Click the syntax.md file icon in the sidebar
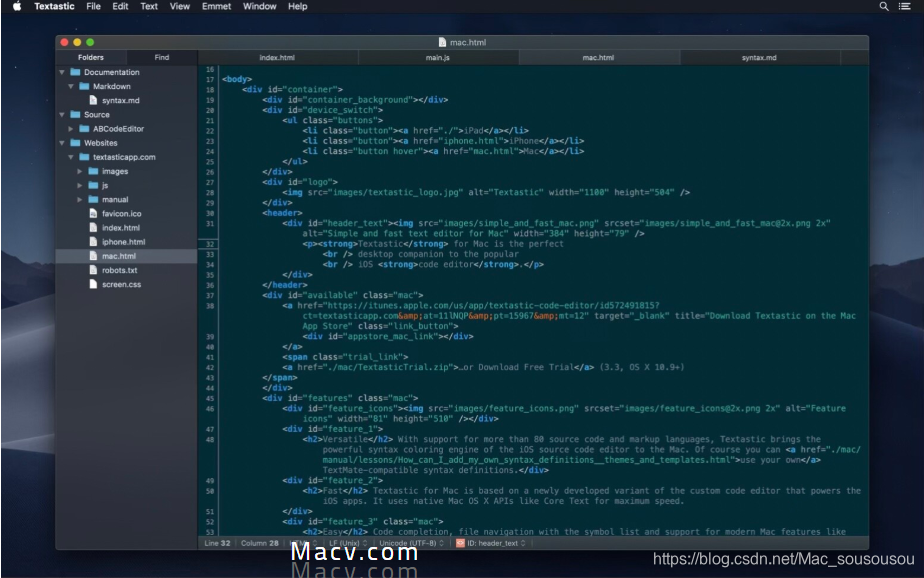 93,100
